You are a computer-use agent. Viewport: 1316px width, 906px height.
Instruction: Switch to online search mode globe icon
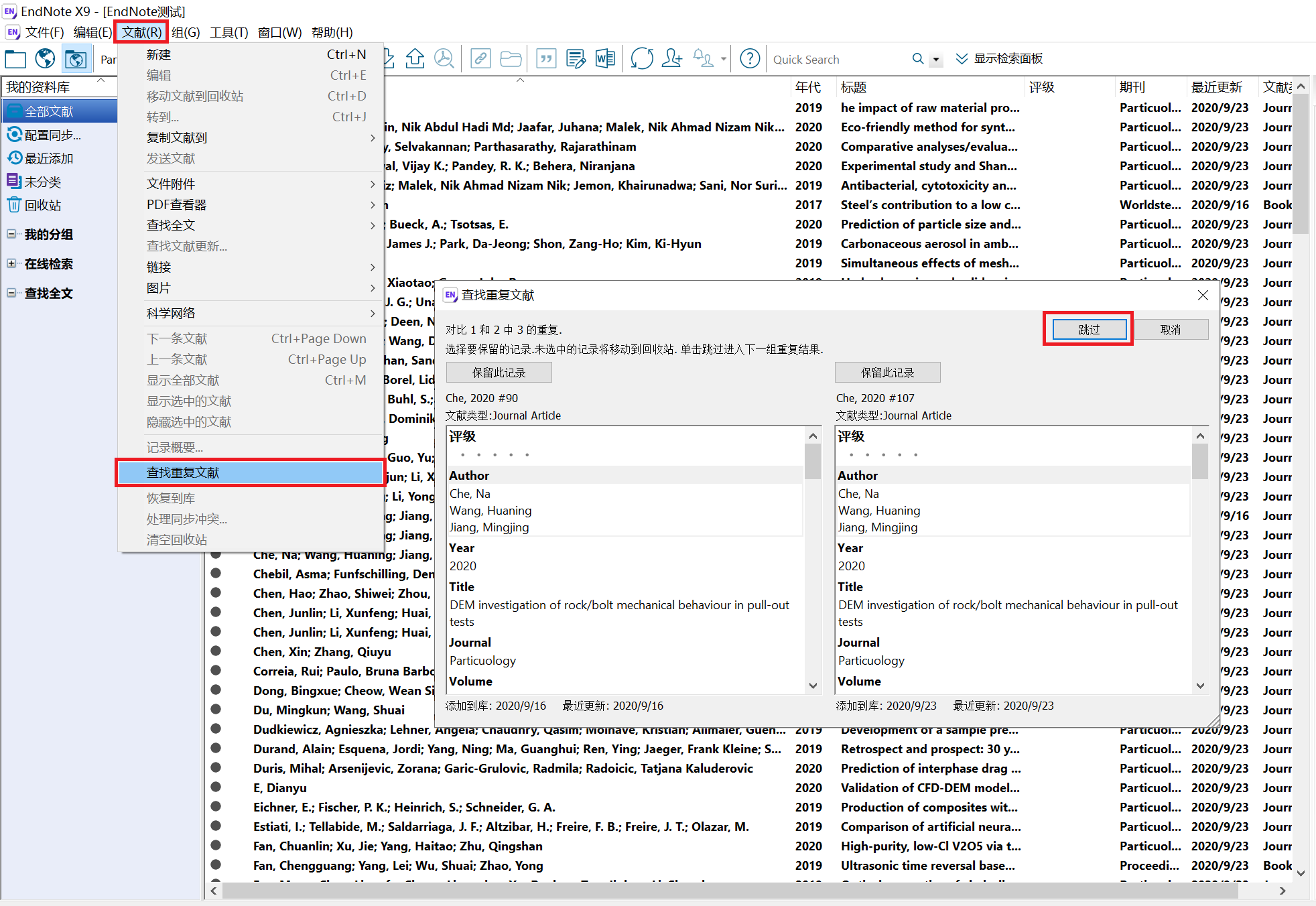tap(45, 60)
